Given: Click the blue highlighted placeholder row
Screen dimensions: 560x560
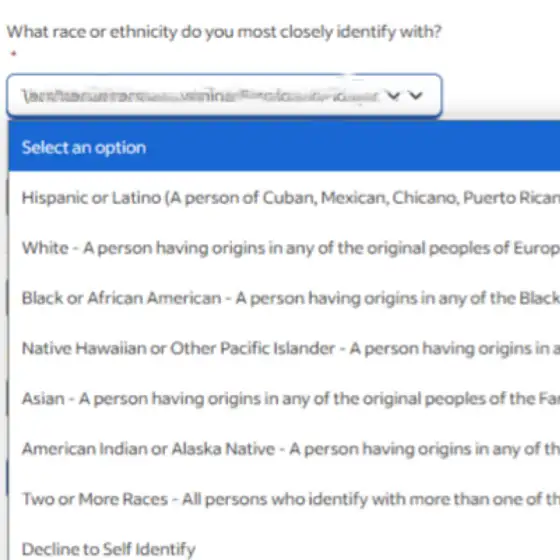Looking at the screenshot, I should [x=284, y=148].
